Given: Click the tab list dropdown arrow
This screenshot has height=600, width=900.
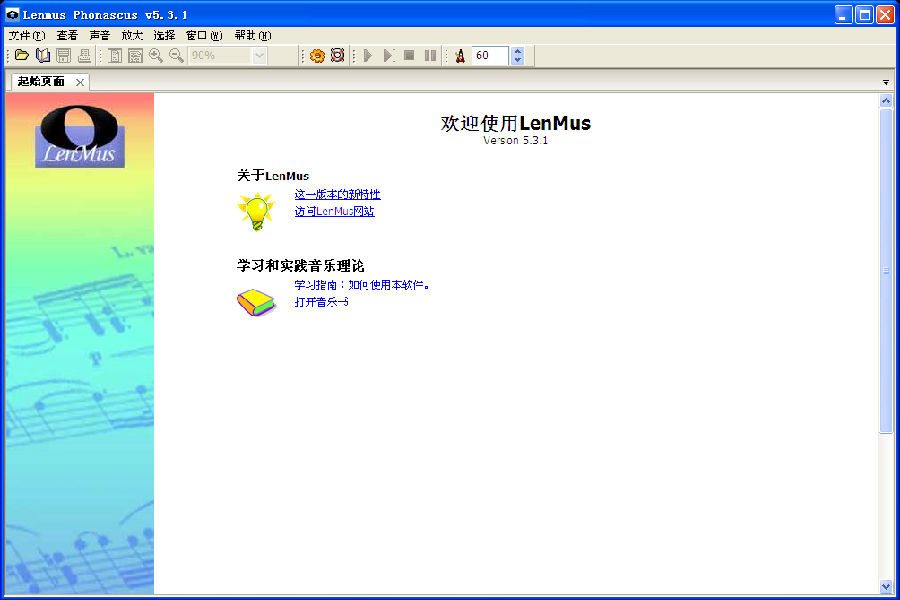Looking at the screenshot, I should 886,82.
